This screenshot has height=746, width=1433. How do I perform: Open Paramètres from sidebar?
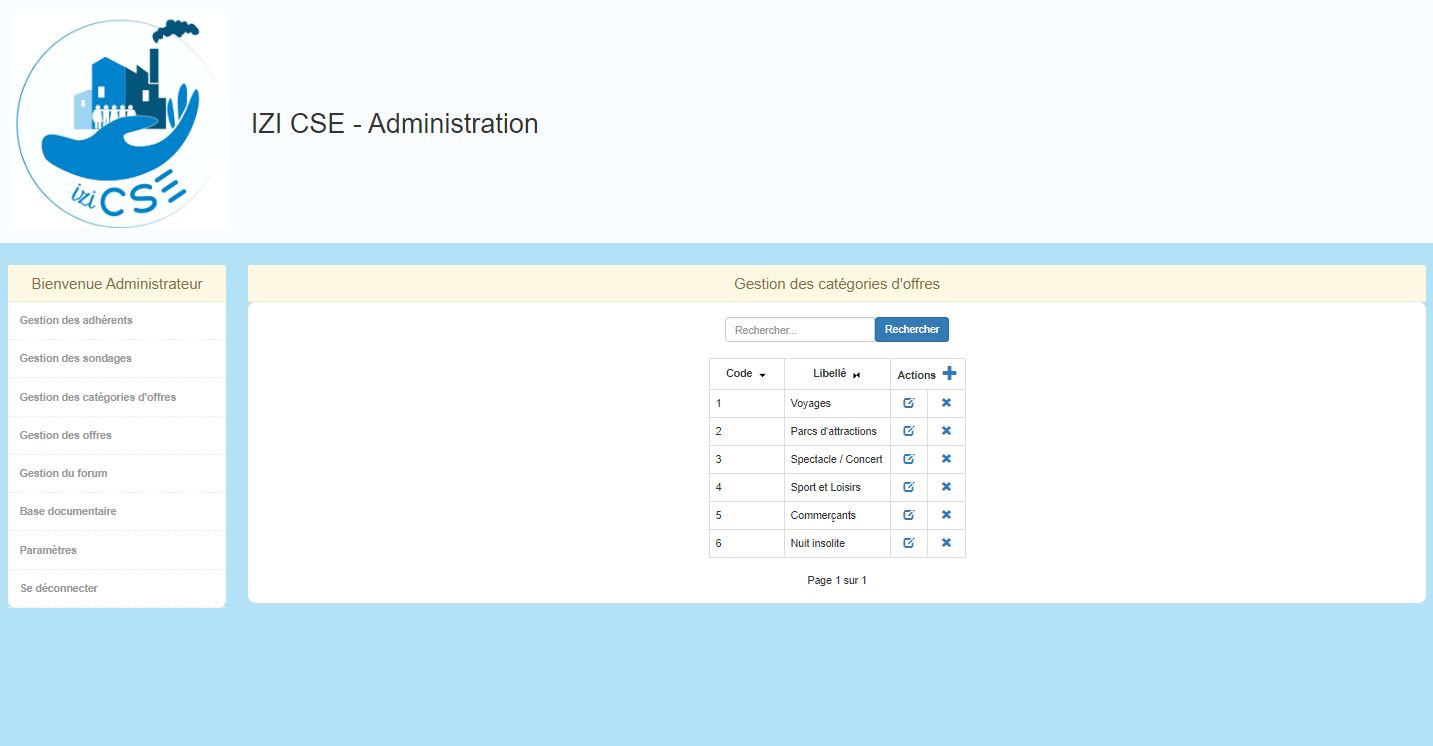tap(48, 550)
